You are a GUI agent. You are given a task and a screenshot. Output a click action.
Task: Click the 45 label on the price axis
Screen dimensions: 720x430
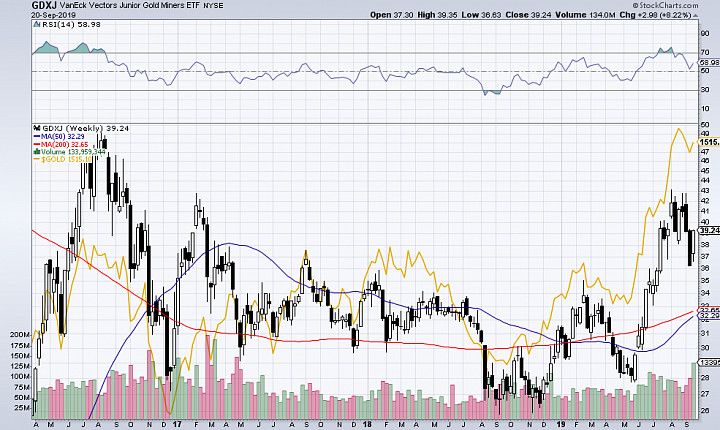(704, 170)
